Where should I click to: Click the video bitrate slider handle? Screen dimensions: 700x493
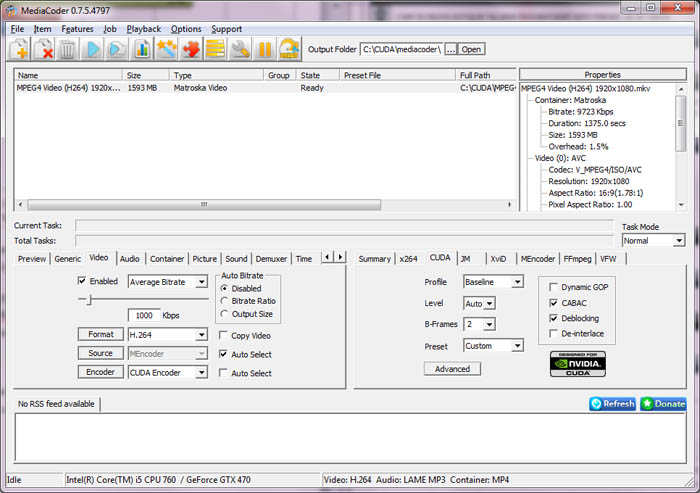pyautogui.click(x=90, y=299)
